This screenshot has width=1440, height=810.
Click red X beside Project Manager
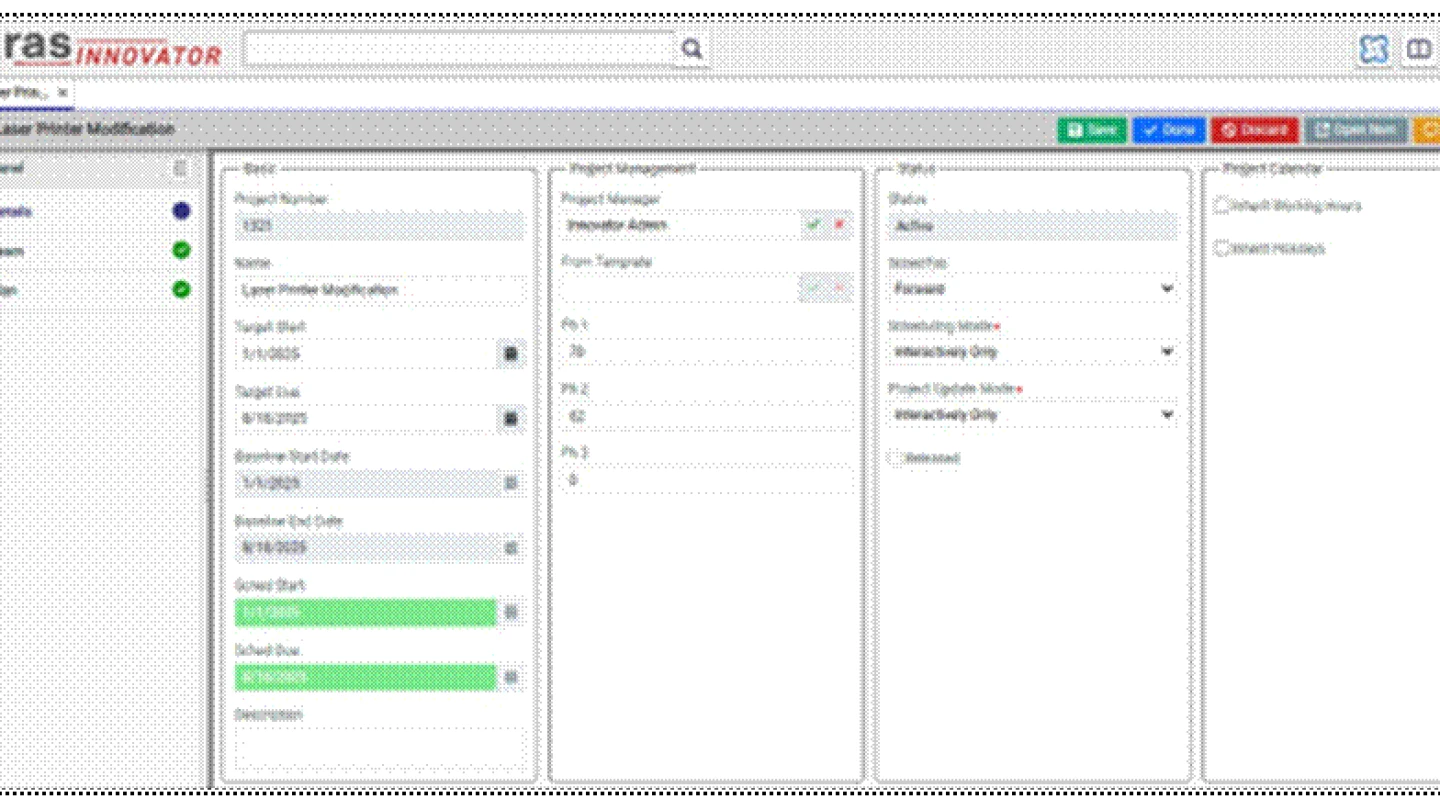(839, 225)
